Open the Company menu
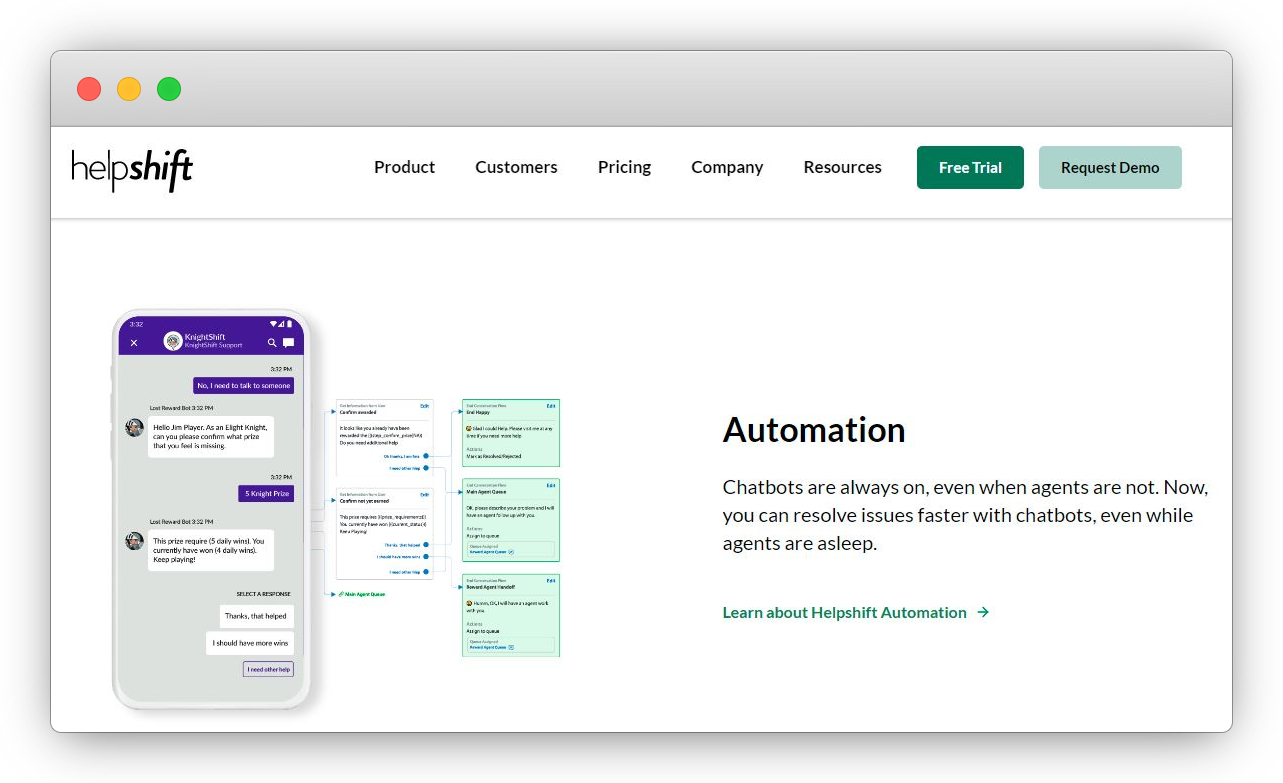The image size is (1283, 783). click(x=727, y=167)
